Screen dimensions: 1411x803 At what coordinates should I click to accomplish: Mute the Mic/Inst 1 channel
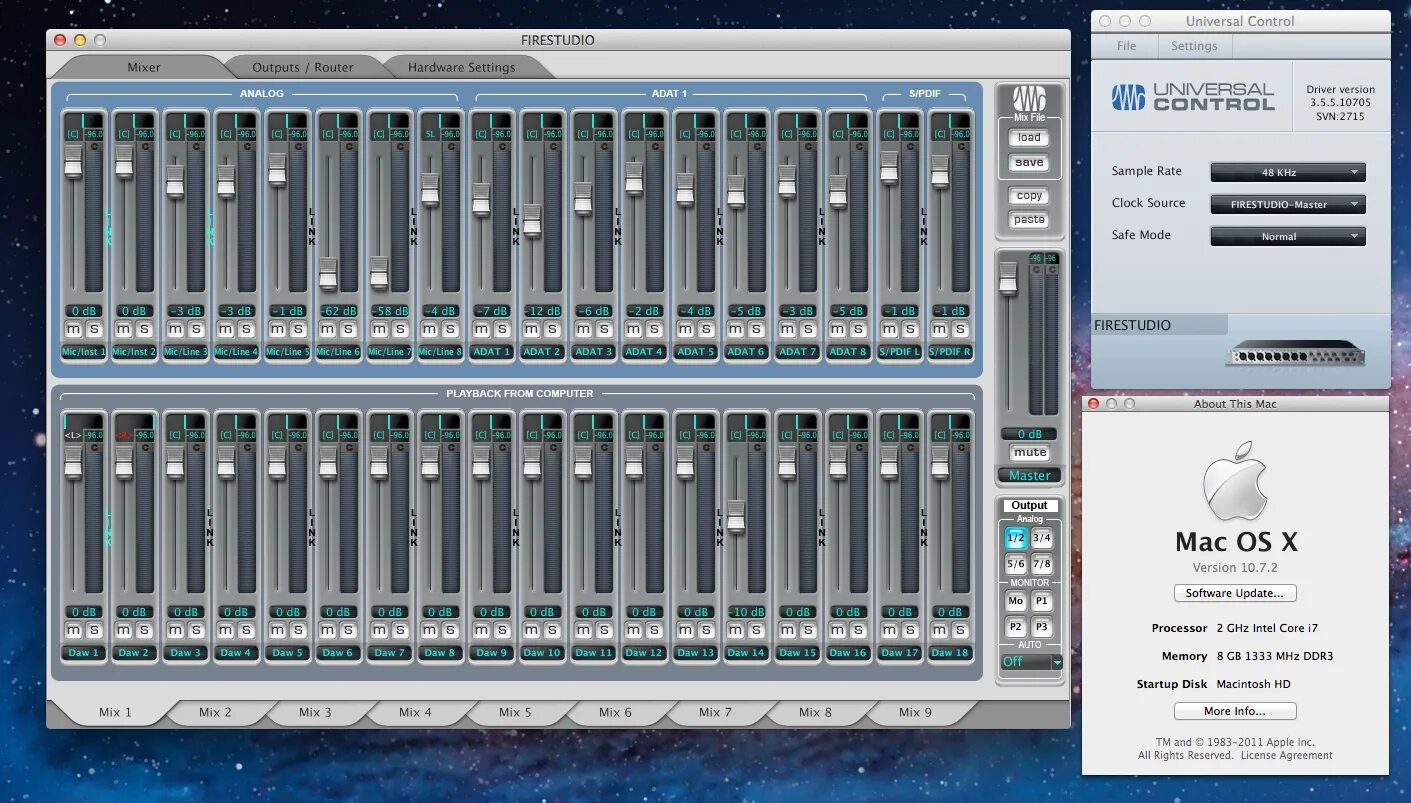[73, 329]
